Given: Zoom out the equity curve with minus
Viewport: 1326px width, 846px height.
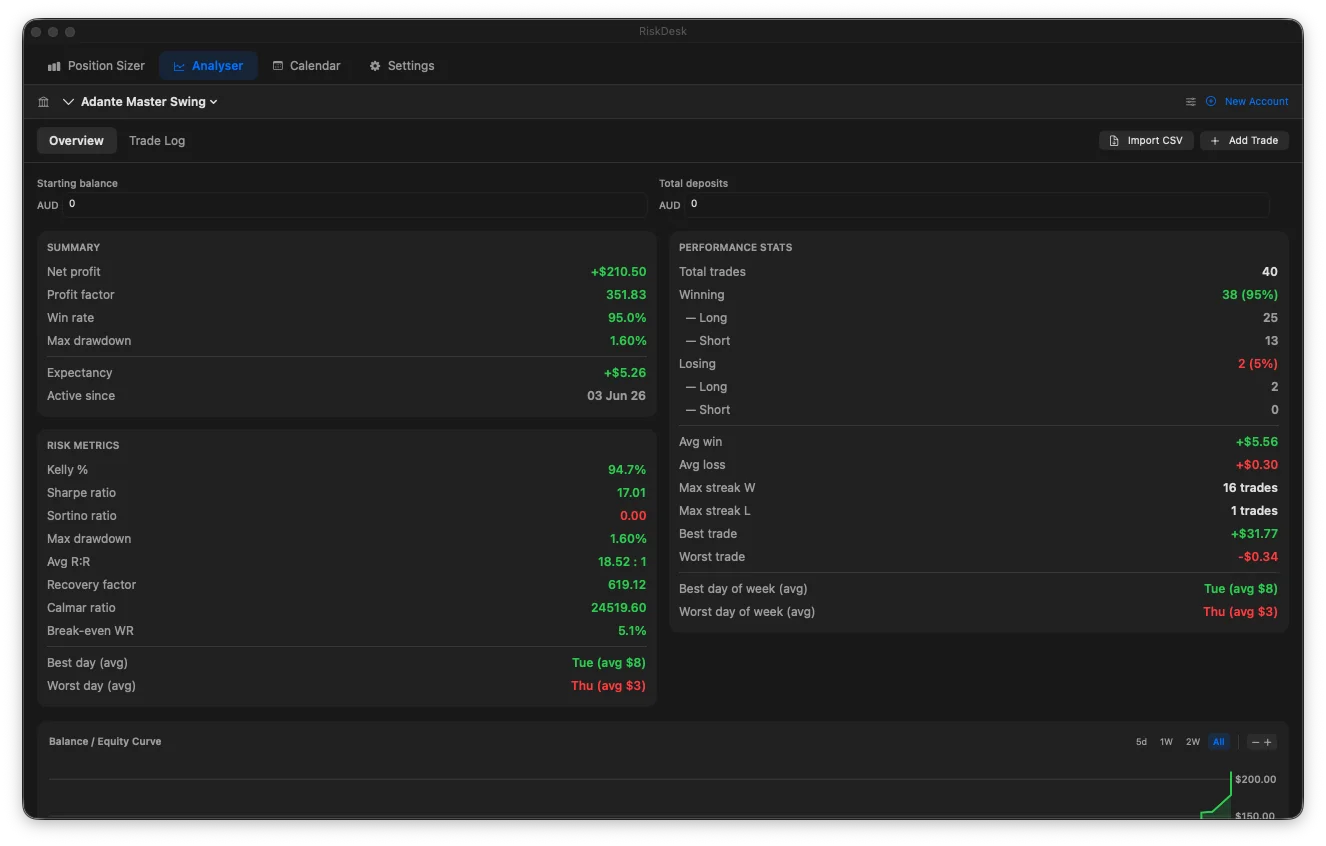Looking at the screenshot, I should click(x=1255, y=742).
